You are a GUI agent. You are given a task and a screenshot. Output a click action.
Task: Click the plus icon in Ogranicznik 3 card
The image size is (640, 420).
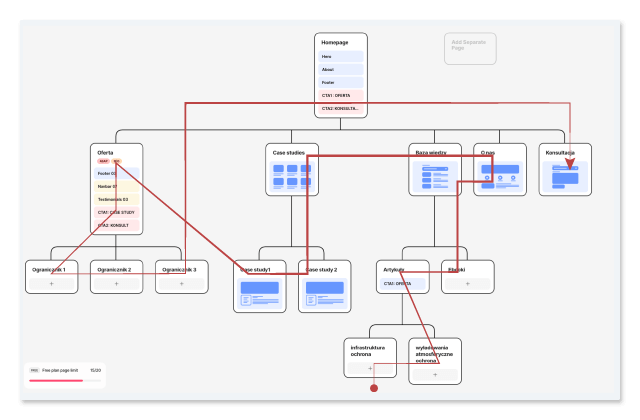coord(181,284)
